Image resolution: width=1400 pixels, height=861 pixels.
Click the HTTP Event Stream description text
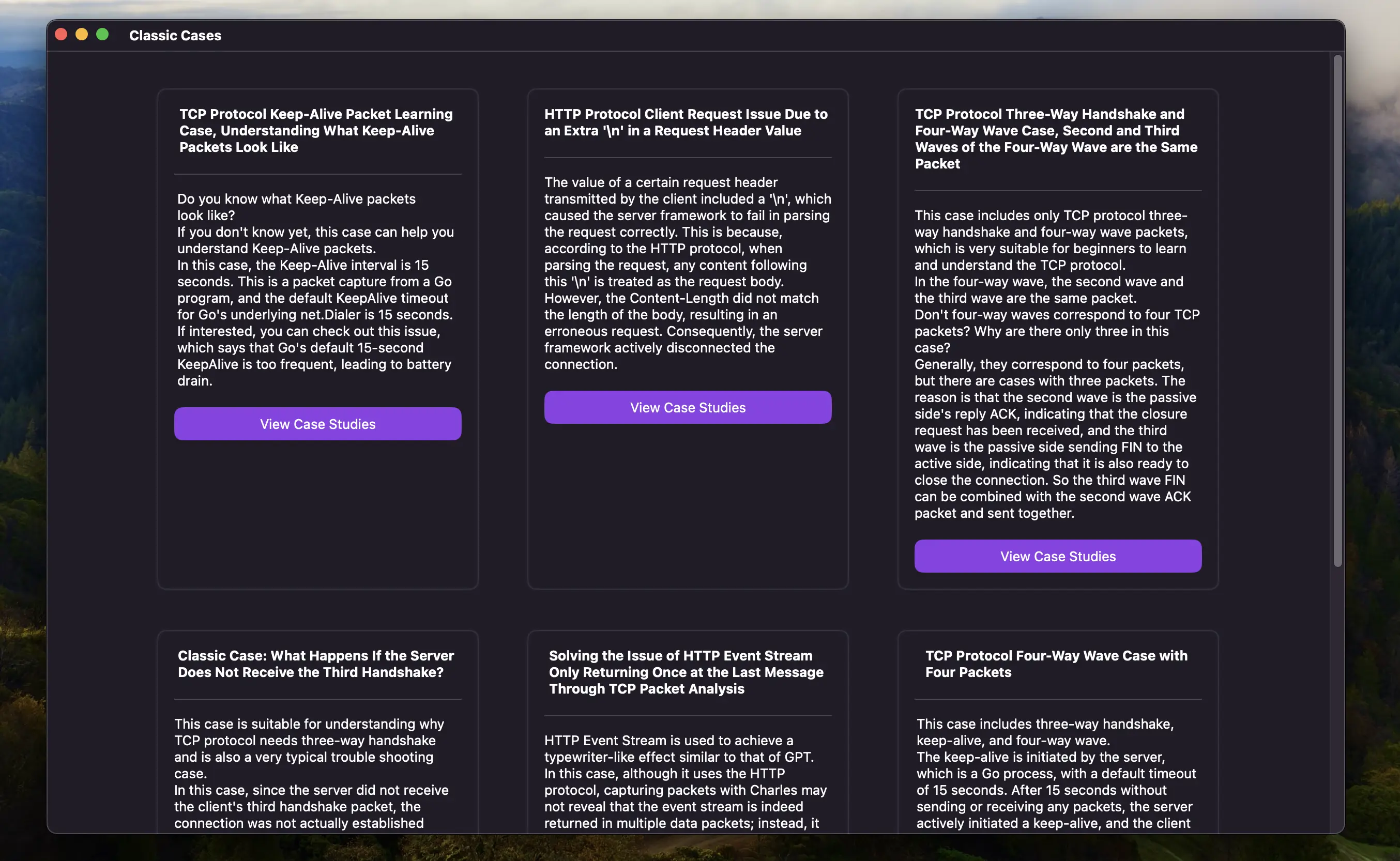(x=685, y=781)
